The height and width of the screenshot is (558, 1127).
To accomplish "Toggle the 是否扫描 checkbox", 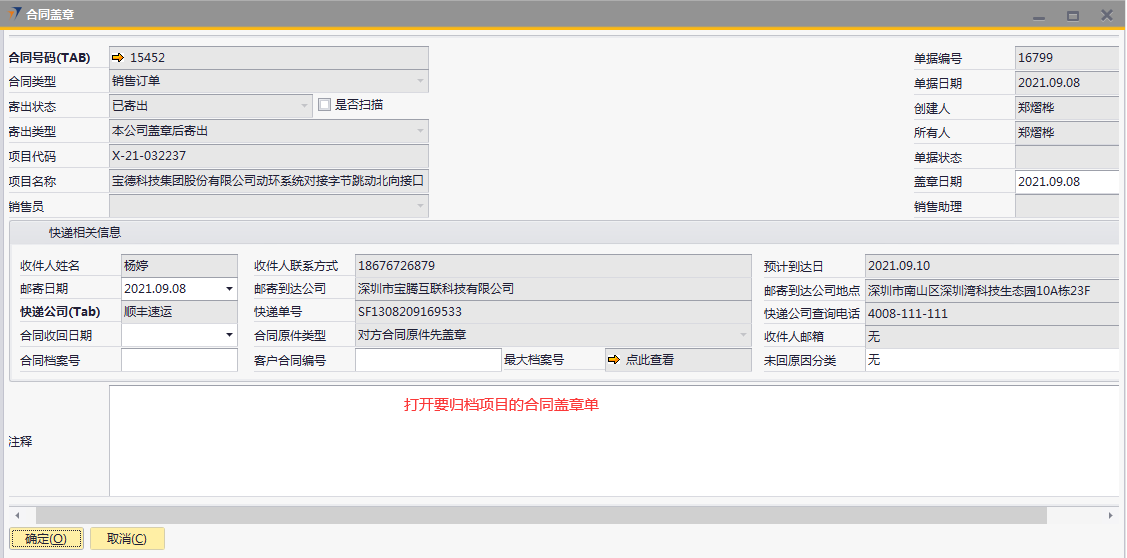I will tap(324, 104).
